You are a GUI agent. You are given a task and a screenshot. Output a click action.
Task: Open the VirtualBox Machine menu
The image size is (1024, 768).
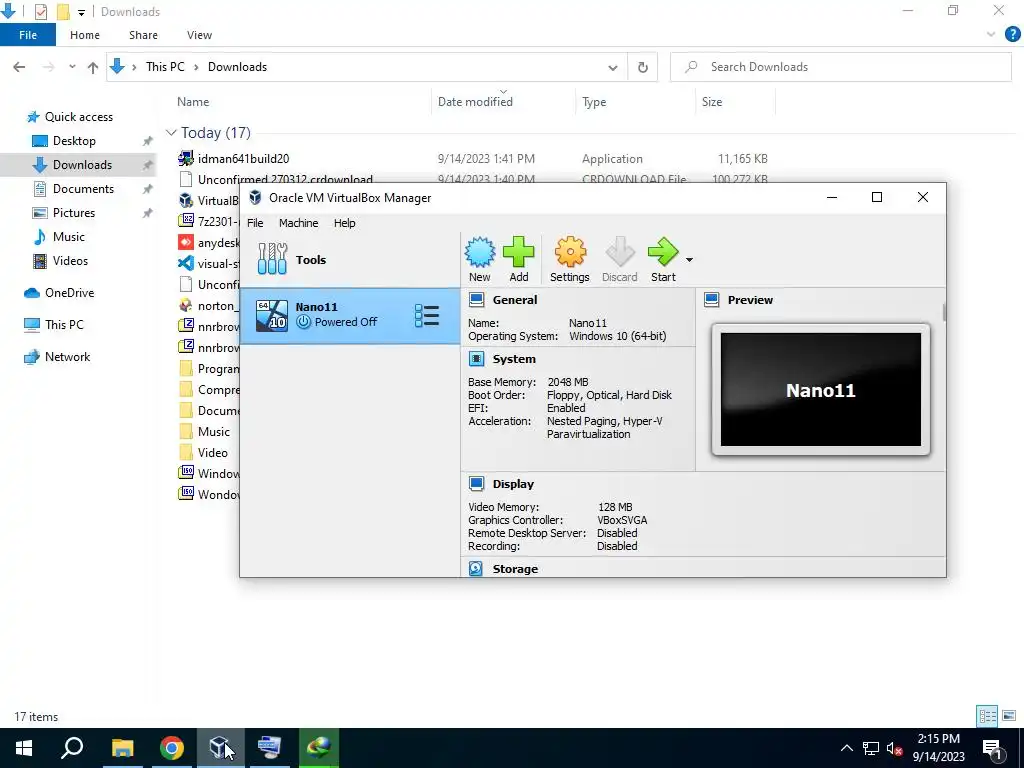tap(298, 223)
